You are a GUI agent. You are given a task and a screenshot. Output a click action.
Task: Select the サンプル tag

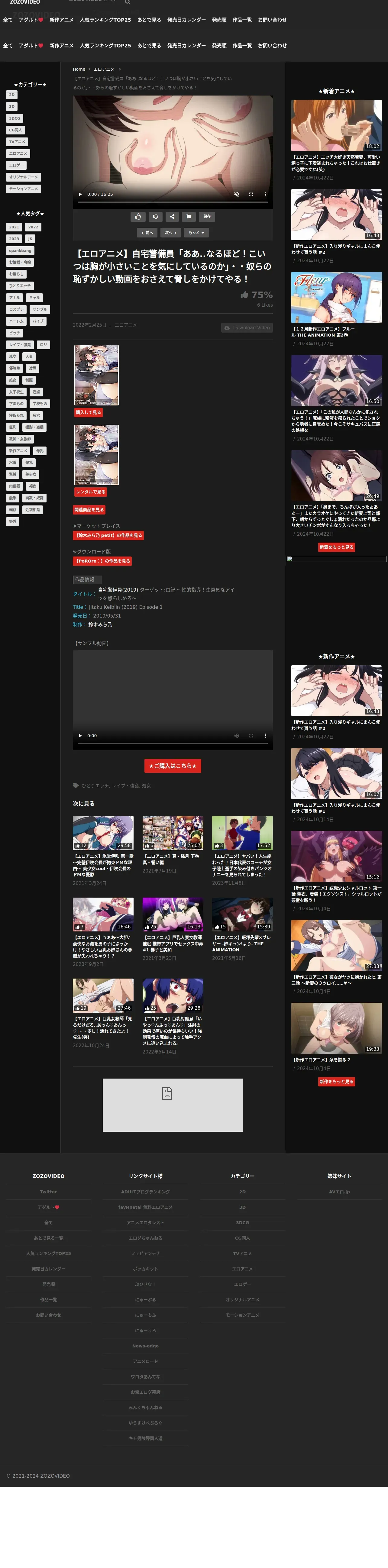[40, 309]
